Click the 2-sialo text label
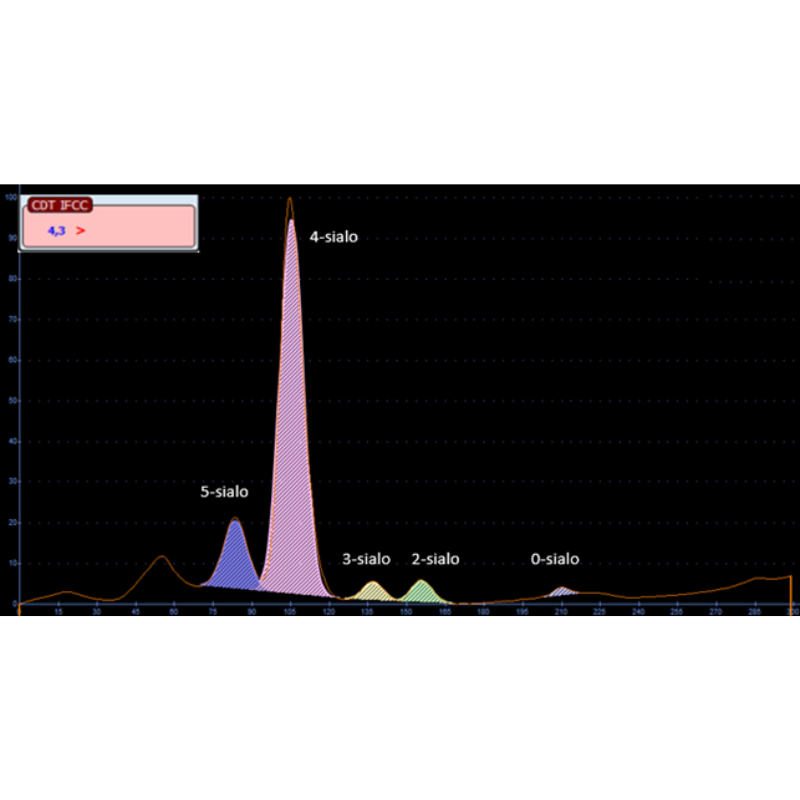800x800 pixels. [435, 559]
